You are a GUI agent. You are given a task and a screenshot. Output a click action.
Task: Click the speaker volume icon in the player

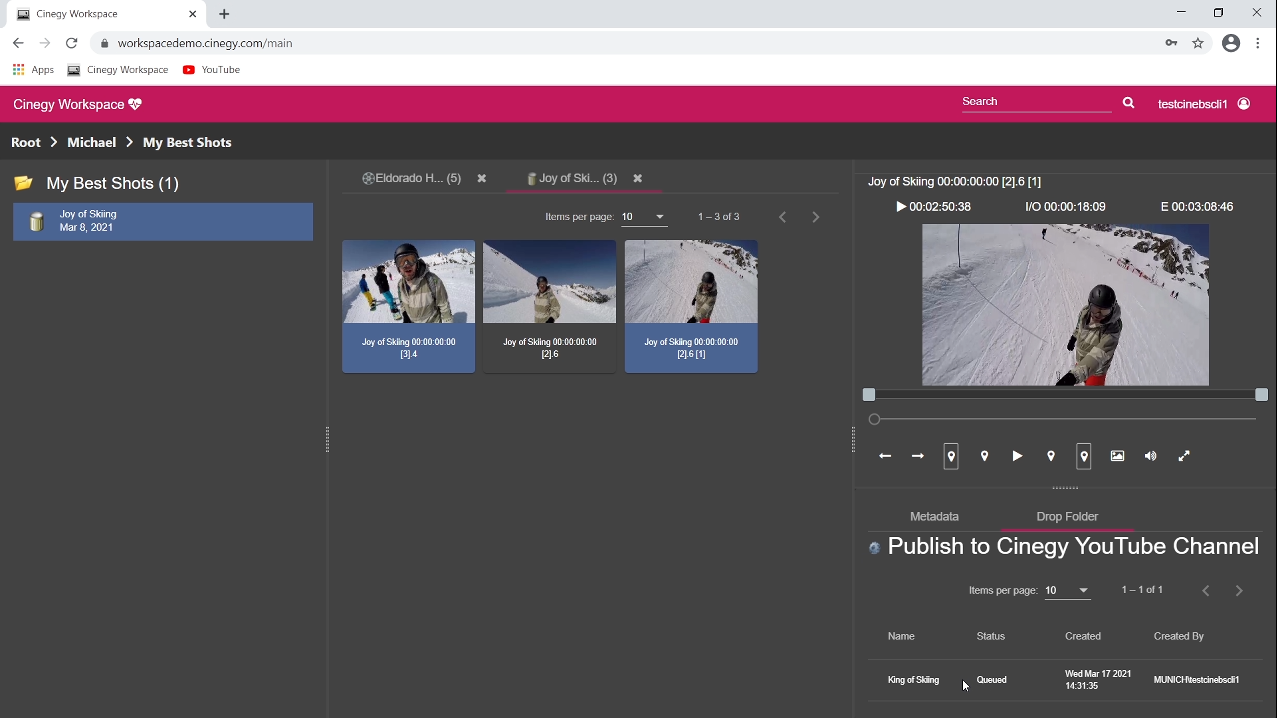point(1151,456)
